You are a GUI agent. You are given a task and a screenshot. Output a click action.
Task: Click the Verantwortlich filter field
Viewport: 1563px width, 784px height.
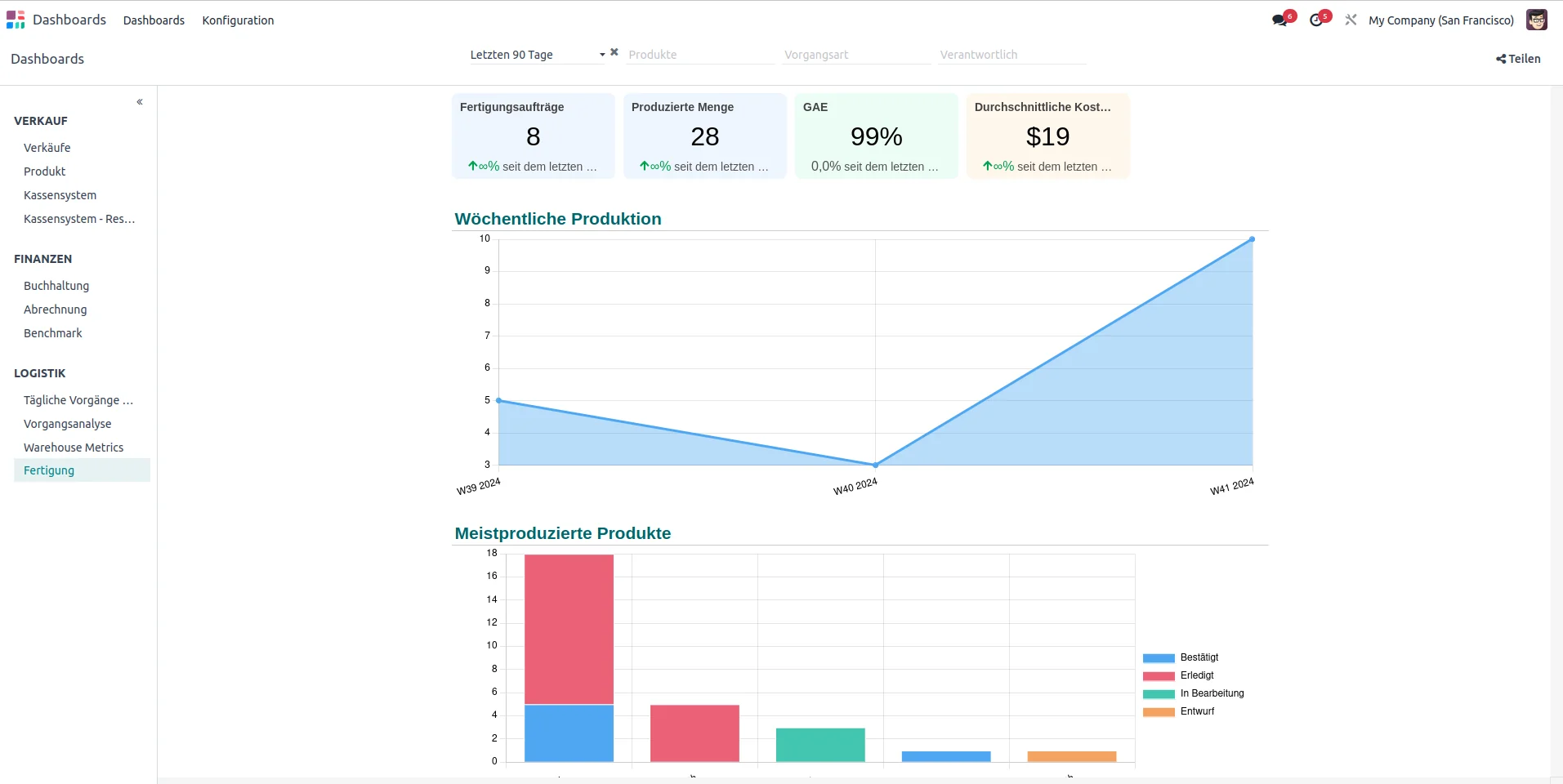(1012, 55)
